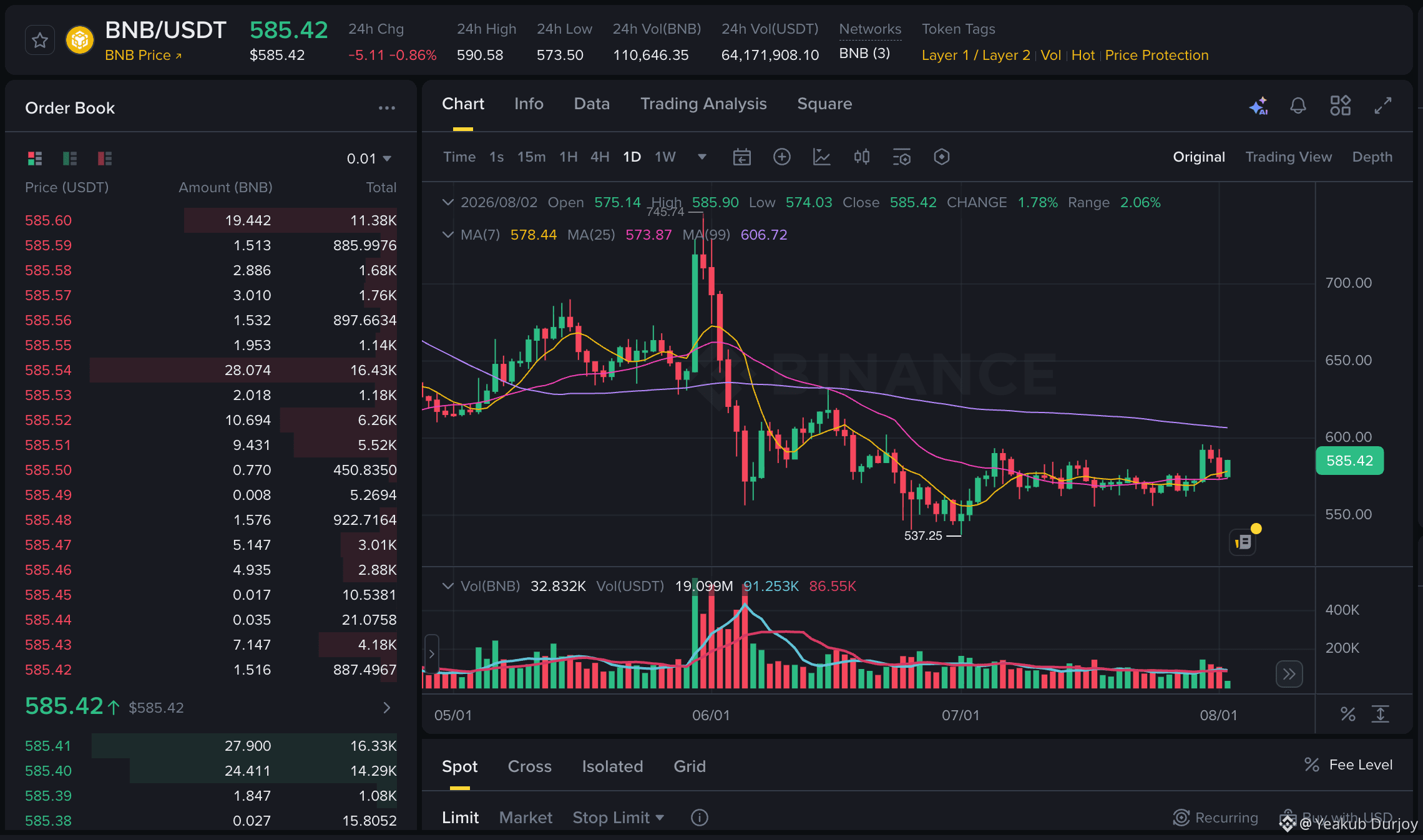Select Original chart view
1423x840 pixels.
(x=1199, y=157)
